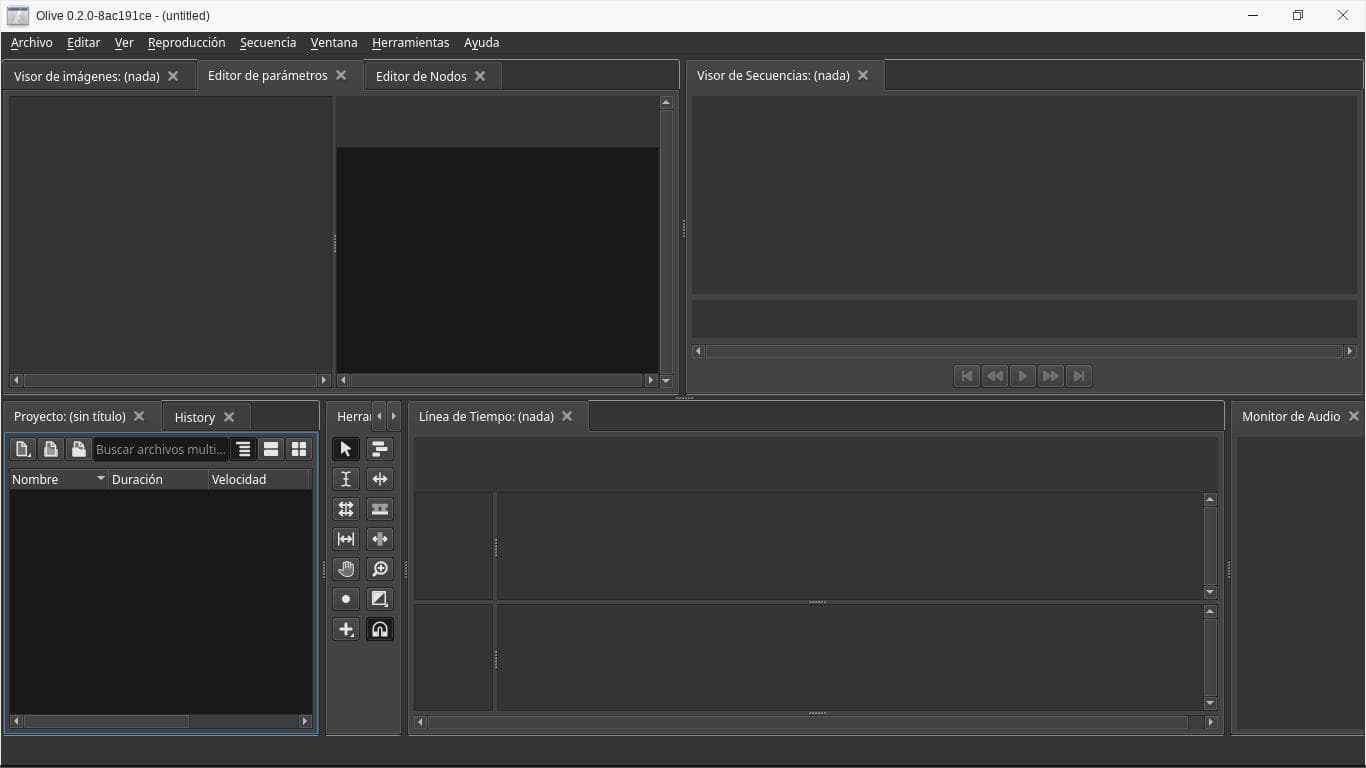
Task: Click the Go to end playback button
Action: [x=1078, y=376]
